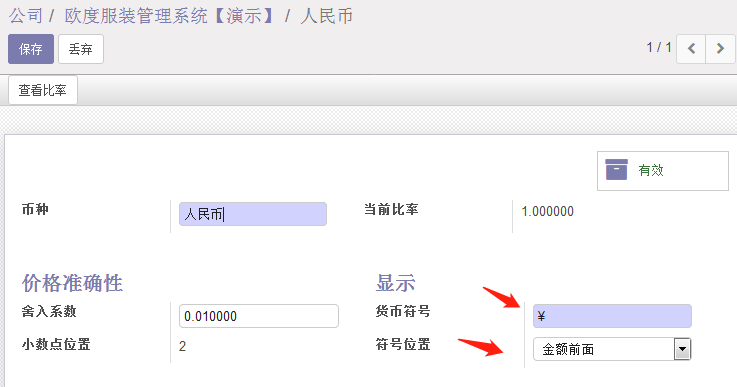Click the 显示 section heading
The height and width of the screenshot is (387, 737).
pos(395,283)
